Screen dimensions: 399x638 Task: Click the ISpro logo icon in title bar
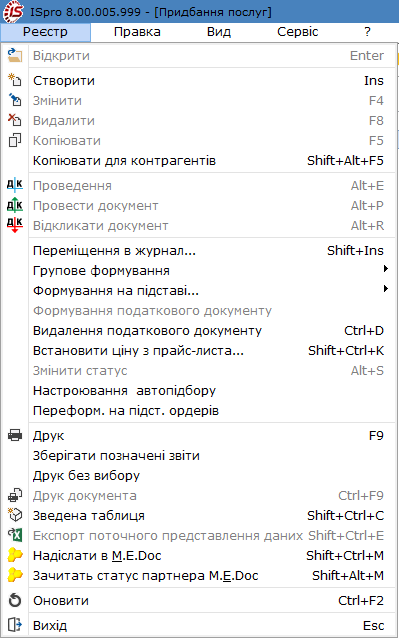click(13, 11)
